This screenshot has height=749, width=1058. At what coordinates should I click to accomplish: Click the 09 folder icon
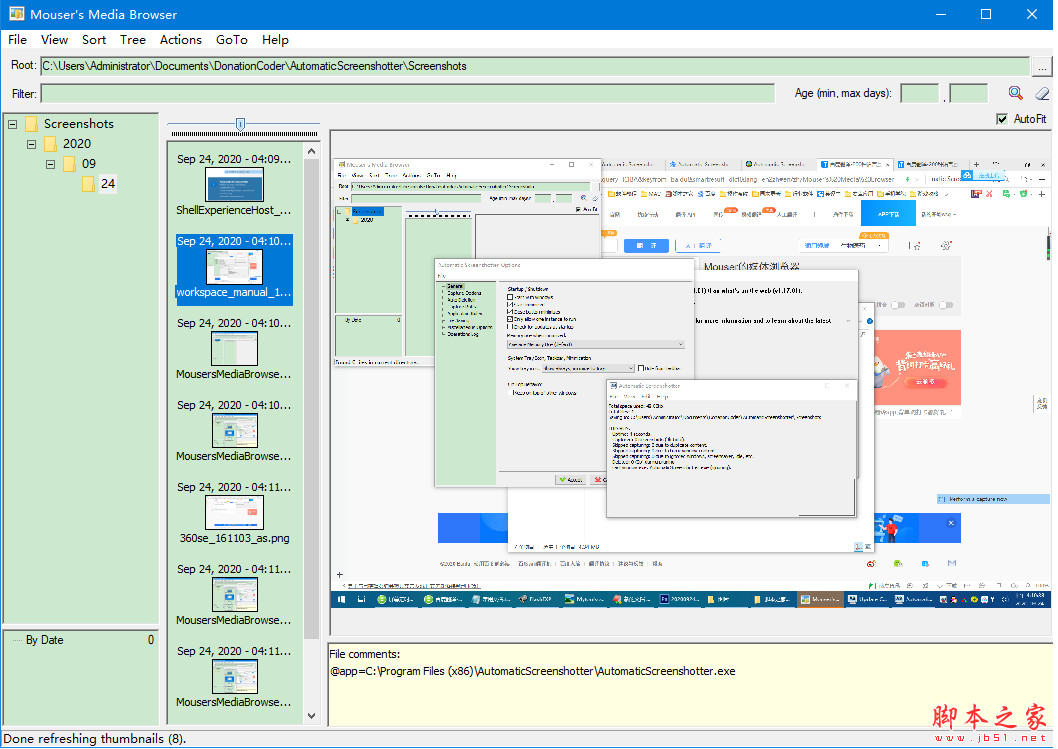(69, 164)
